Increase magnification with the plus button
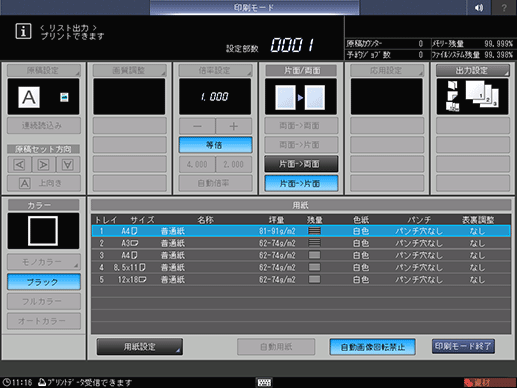Viewport: 517px width, 388px height. 234,126
